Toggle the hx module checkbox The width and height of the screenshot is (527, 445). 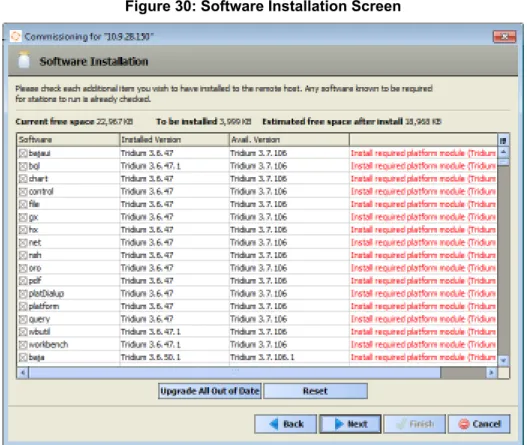click(23, 230)
